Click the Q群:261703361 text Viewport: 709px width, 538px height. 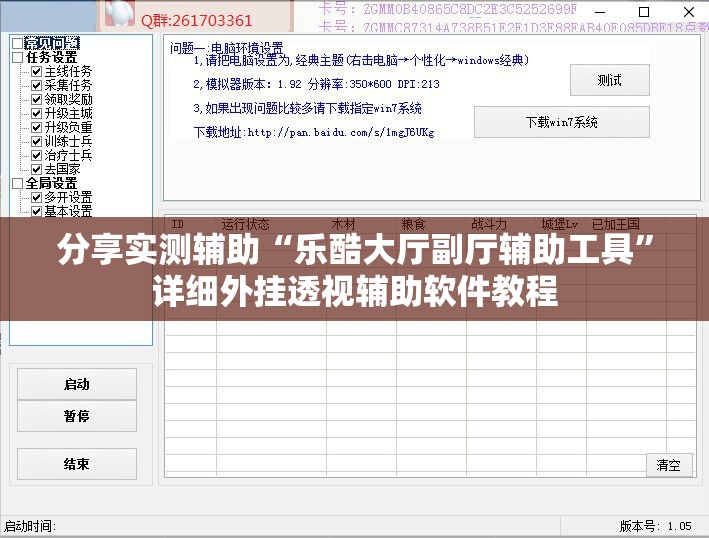197,21
